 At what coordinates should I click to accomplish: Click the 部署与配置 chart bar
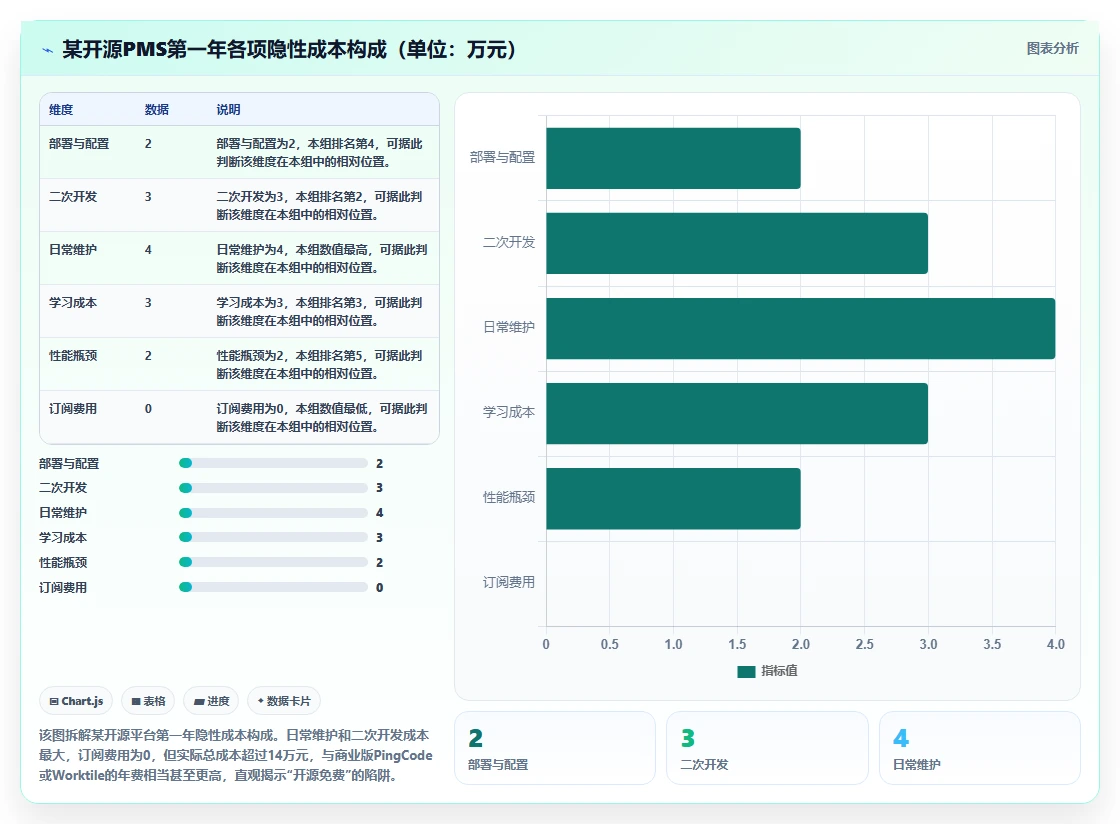673,158
